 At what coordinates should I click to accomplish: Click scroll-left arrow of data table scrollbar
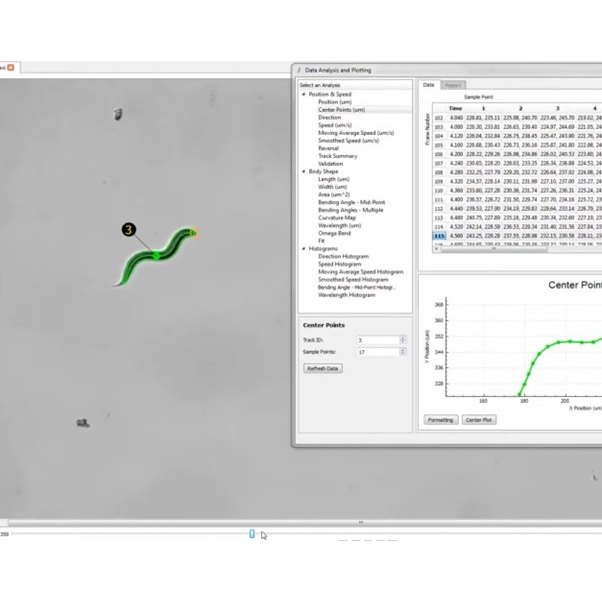(437, 249)
